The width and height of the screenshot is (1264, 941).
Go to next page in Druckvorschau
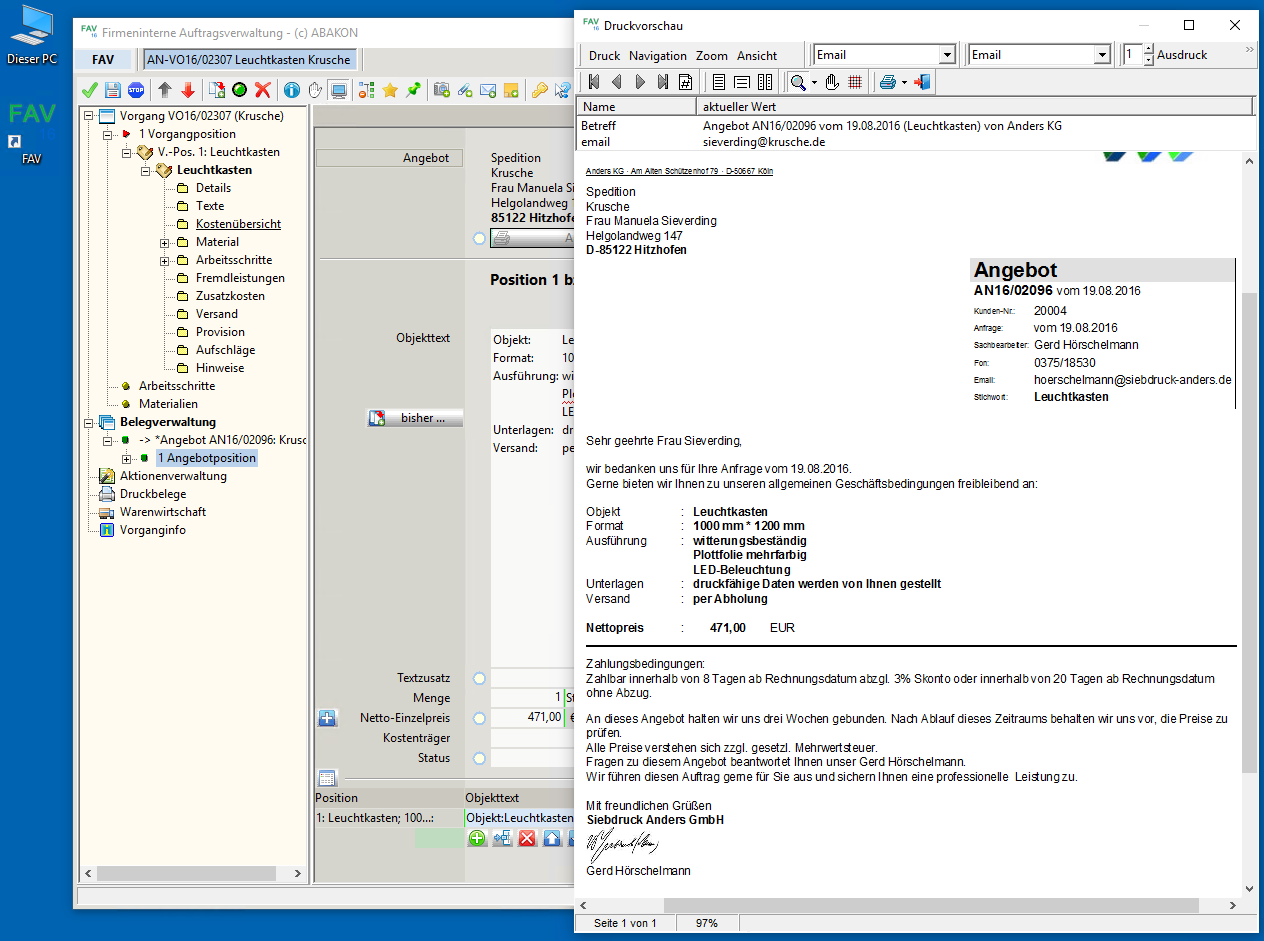point(640,82)
